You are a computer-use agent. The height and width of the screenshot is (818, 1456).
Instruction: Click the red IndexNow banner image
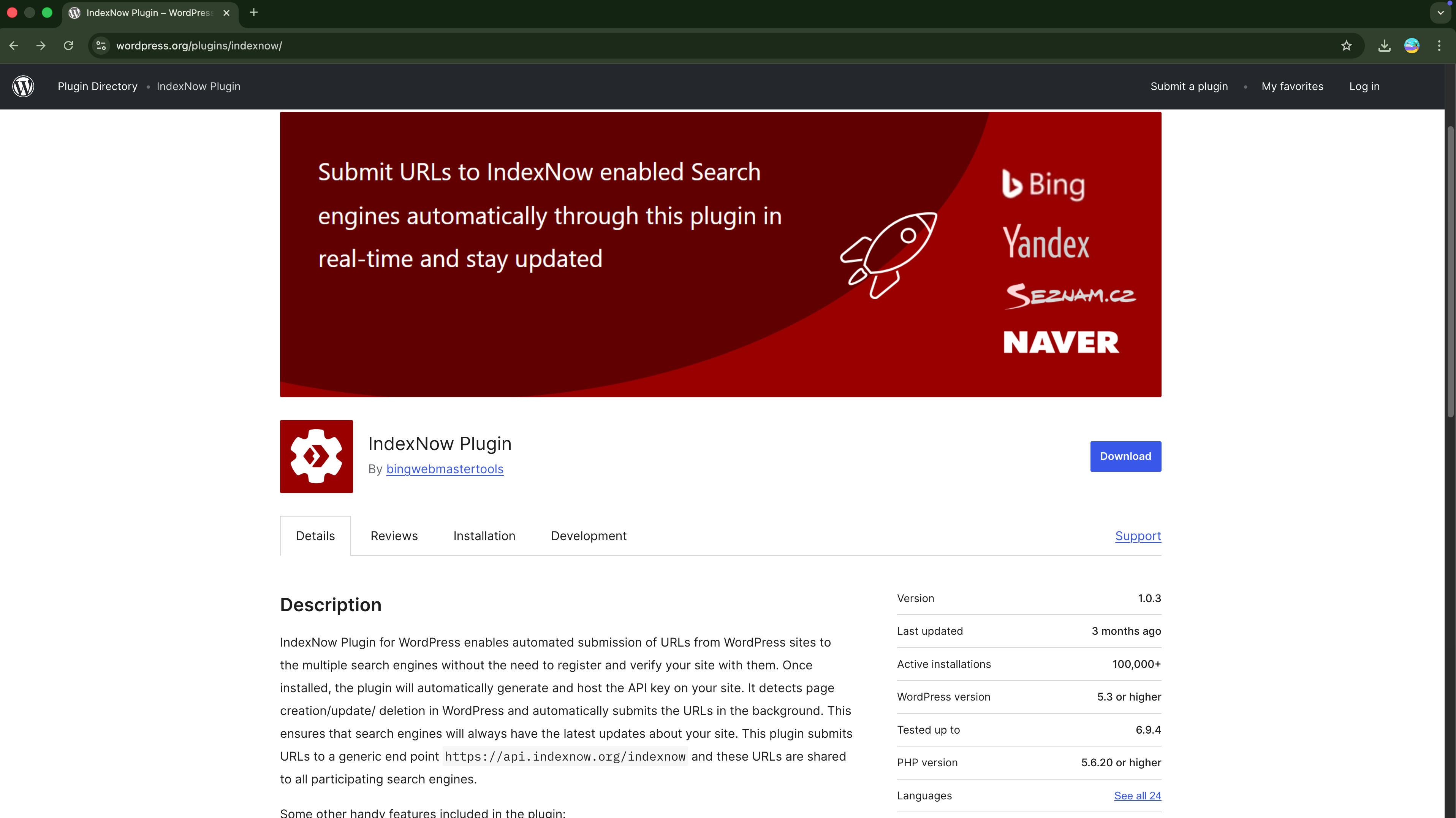click(x=721, y=254)
